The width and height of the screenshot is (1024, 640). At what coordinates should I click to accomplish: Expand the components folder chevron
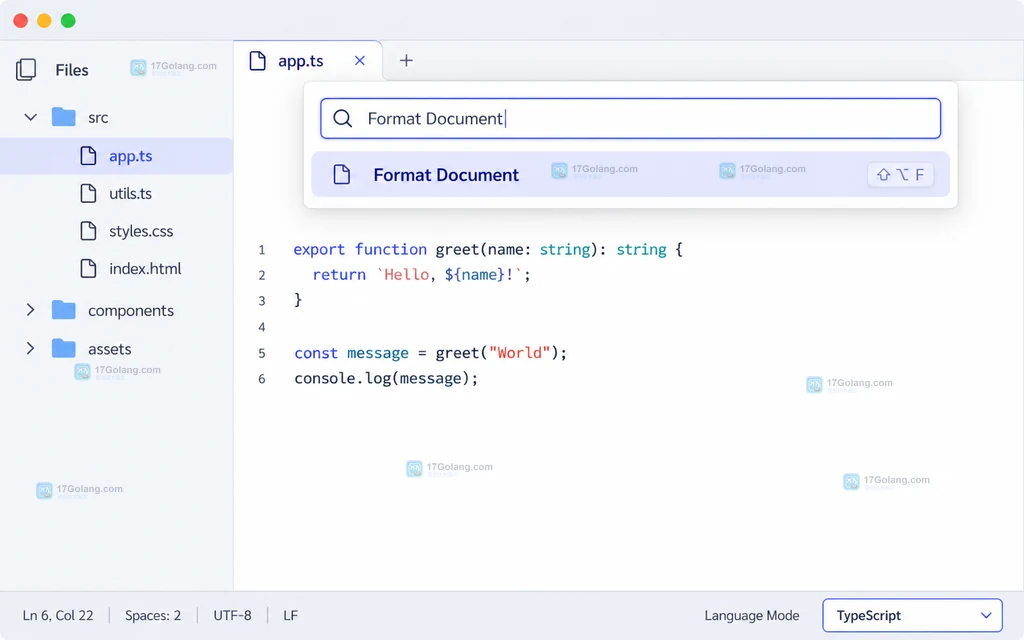tap(30, 310)
